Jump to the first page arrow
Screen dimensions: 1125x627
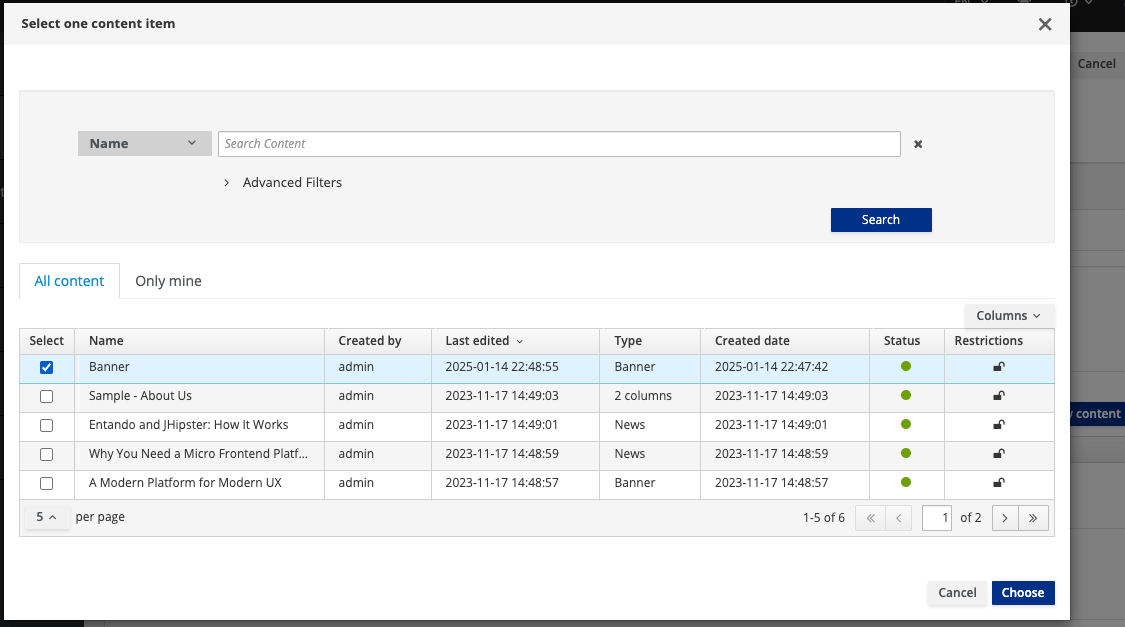870,518
